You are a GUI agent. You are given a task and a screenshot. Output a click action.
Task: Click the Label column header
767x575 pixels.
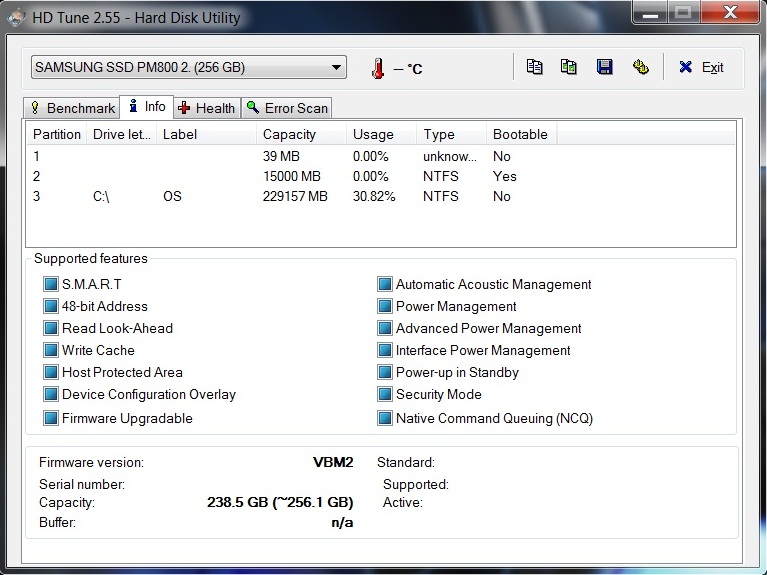pyautogui.click(x=206, y=134)
